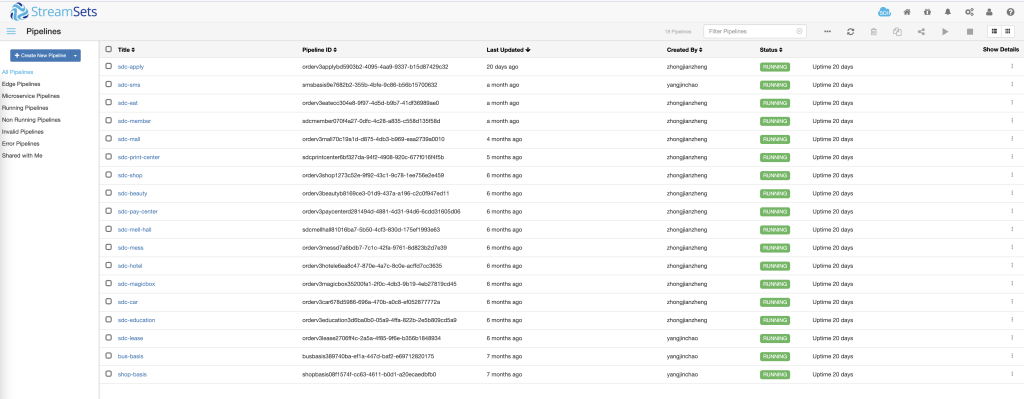Open row actions menu for sdc-sms

[1012, 84]
